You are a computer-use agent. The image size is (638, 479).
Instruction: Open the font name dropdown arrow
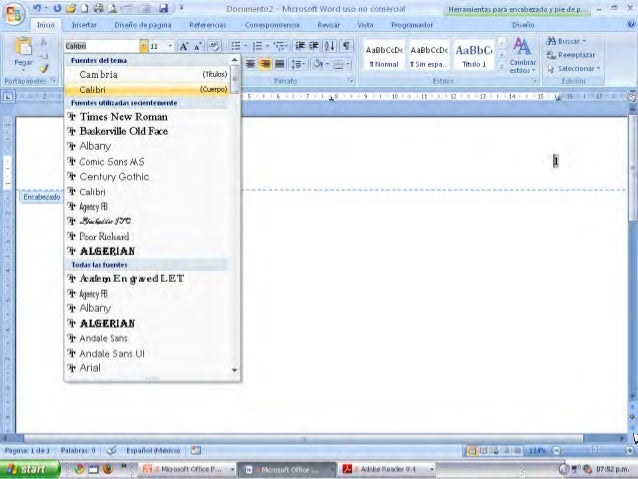(143, 46)
